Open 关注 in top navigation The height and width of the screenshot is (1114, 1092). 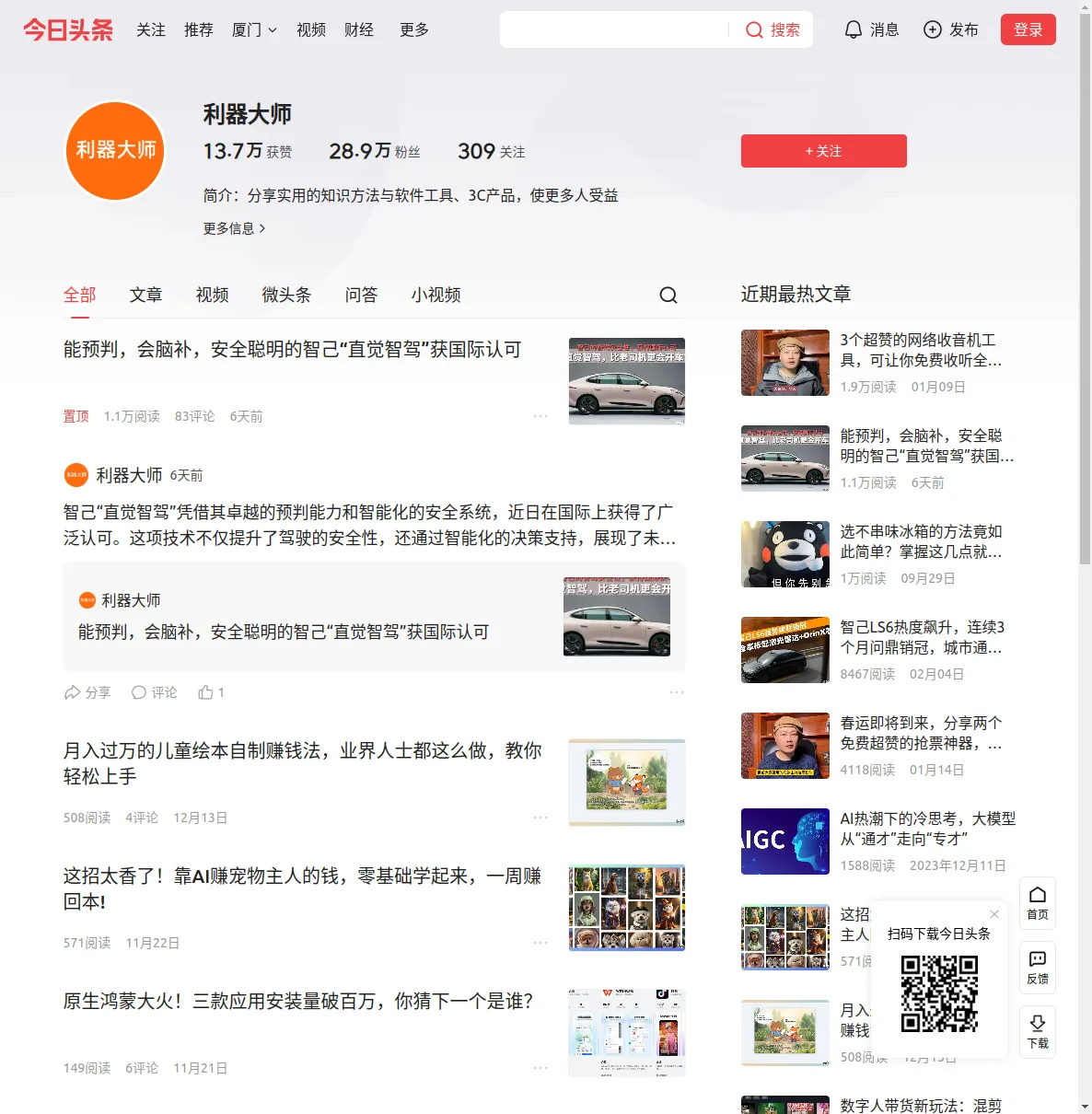pyautogui.click(x=151, y=30)
